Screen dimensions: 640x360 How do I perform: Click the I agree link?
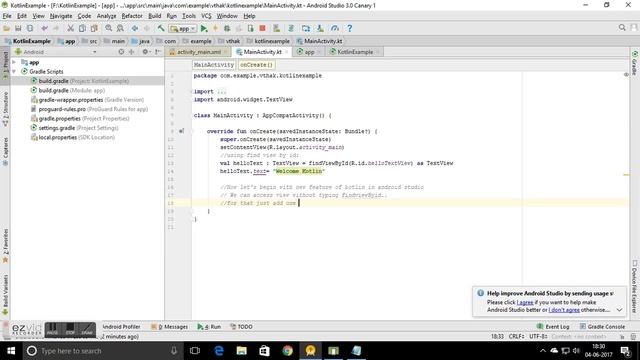[x=525, y=302]
